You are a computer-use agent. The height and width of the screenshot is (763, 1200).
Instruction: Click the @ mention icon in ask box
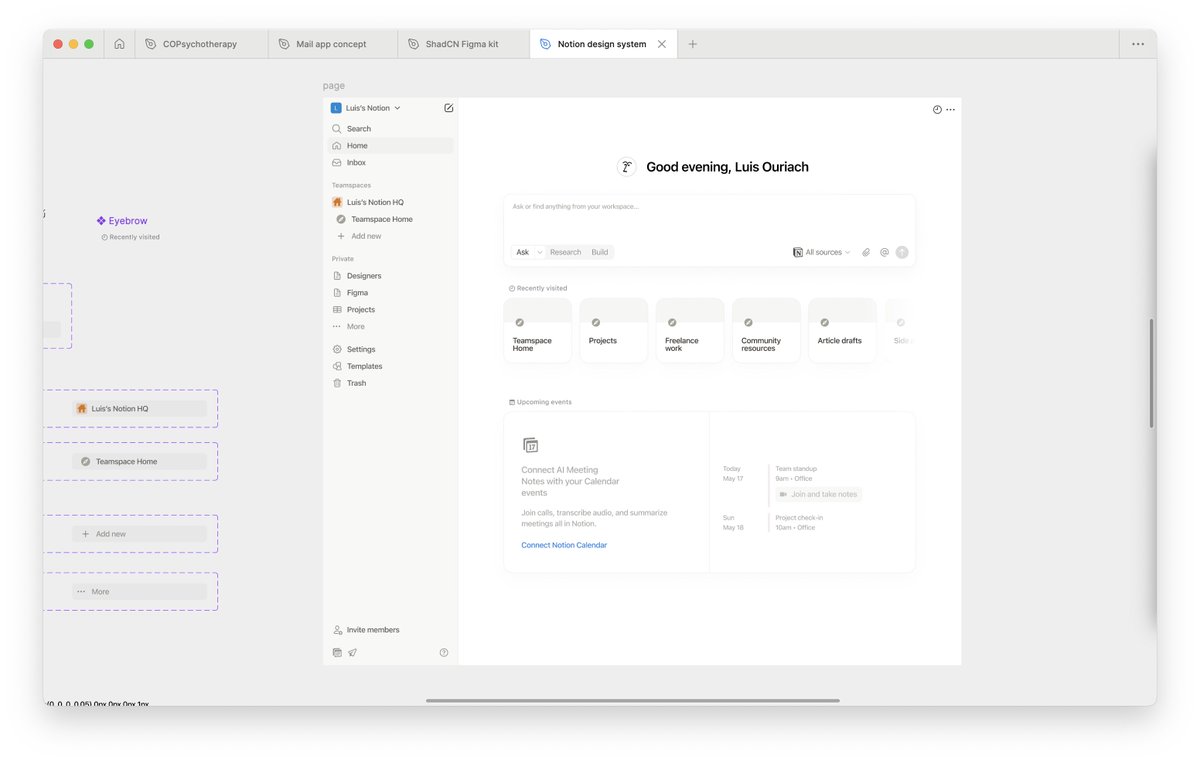tap(884, 253)
